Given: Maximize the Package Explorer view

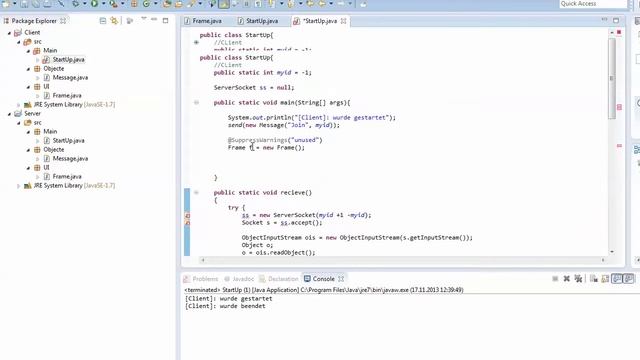Looking at the screenshot, I should [165, 20].
